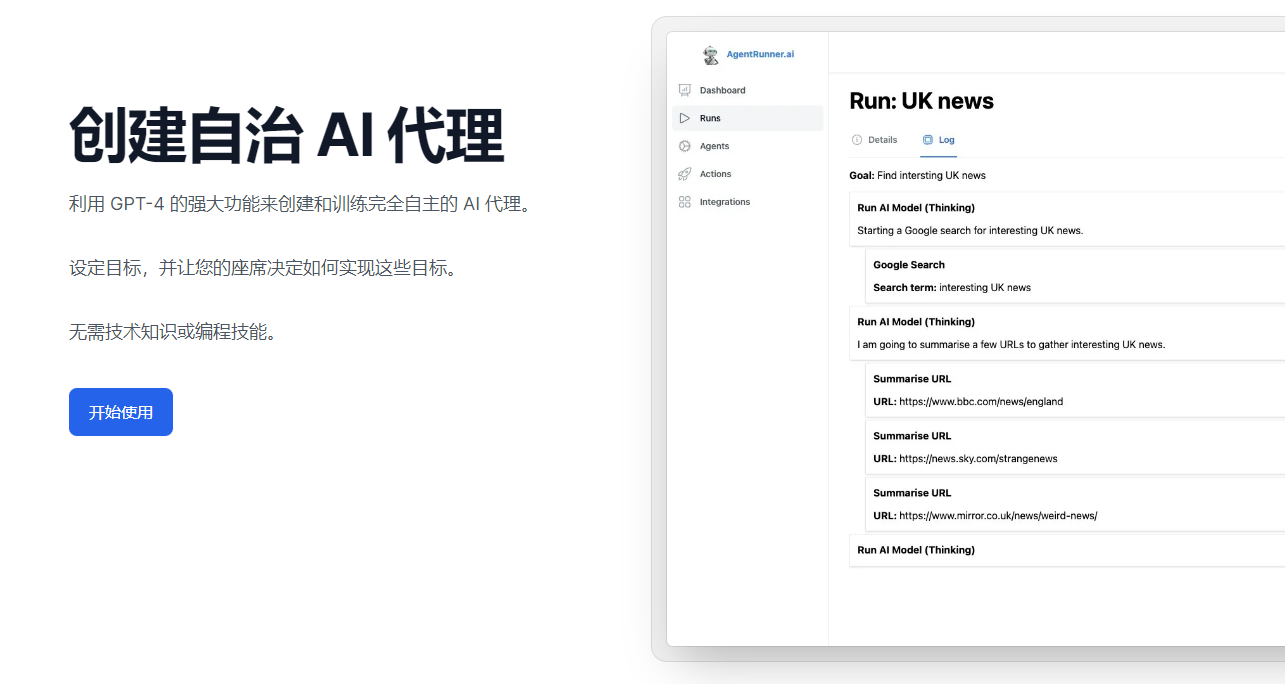Click the Run: UK news heading

pos(922,101)
